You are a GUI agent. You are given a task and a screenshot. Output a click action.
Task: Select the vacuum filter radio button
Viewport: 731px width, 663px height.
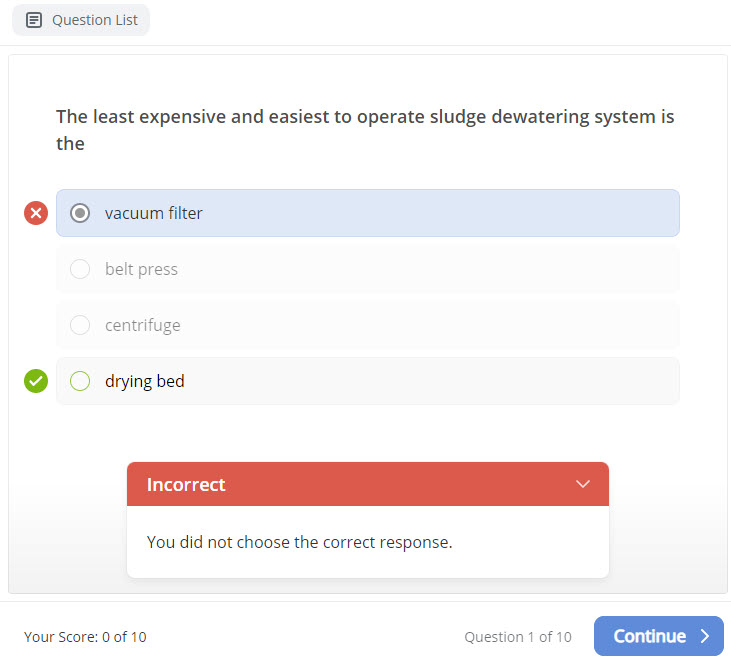click(x=80, y=213)
